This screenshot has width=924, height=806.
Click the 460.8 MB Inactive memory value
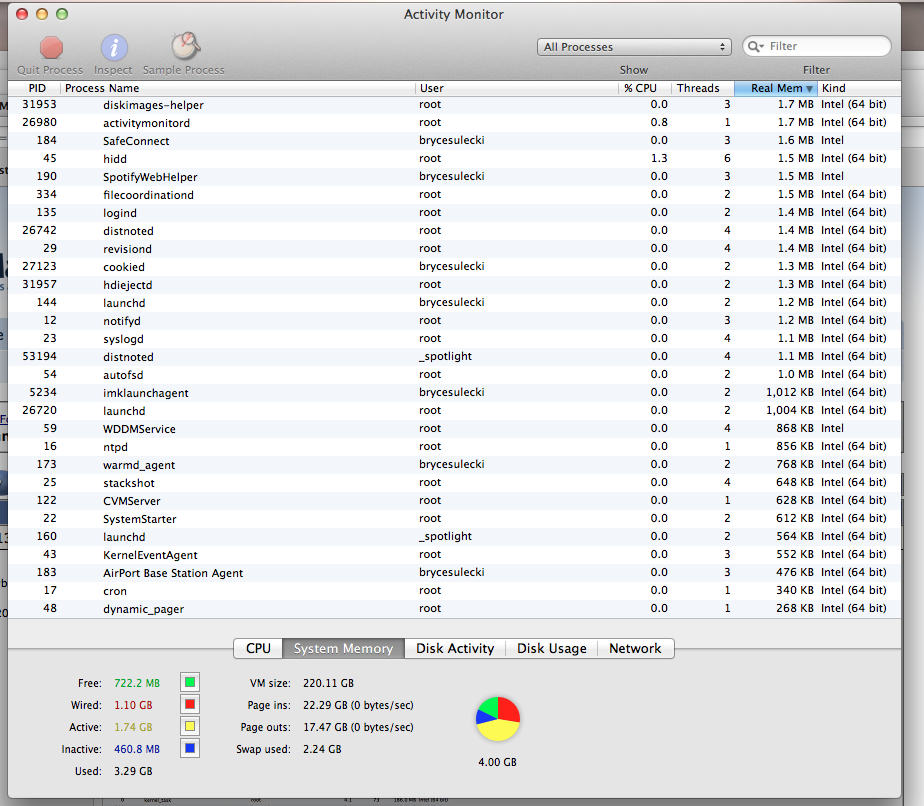click(x=137, y=749)
